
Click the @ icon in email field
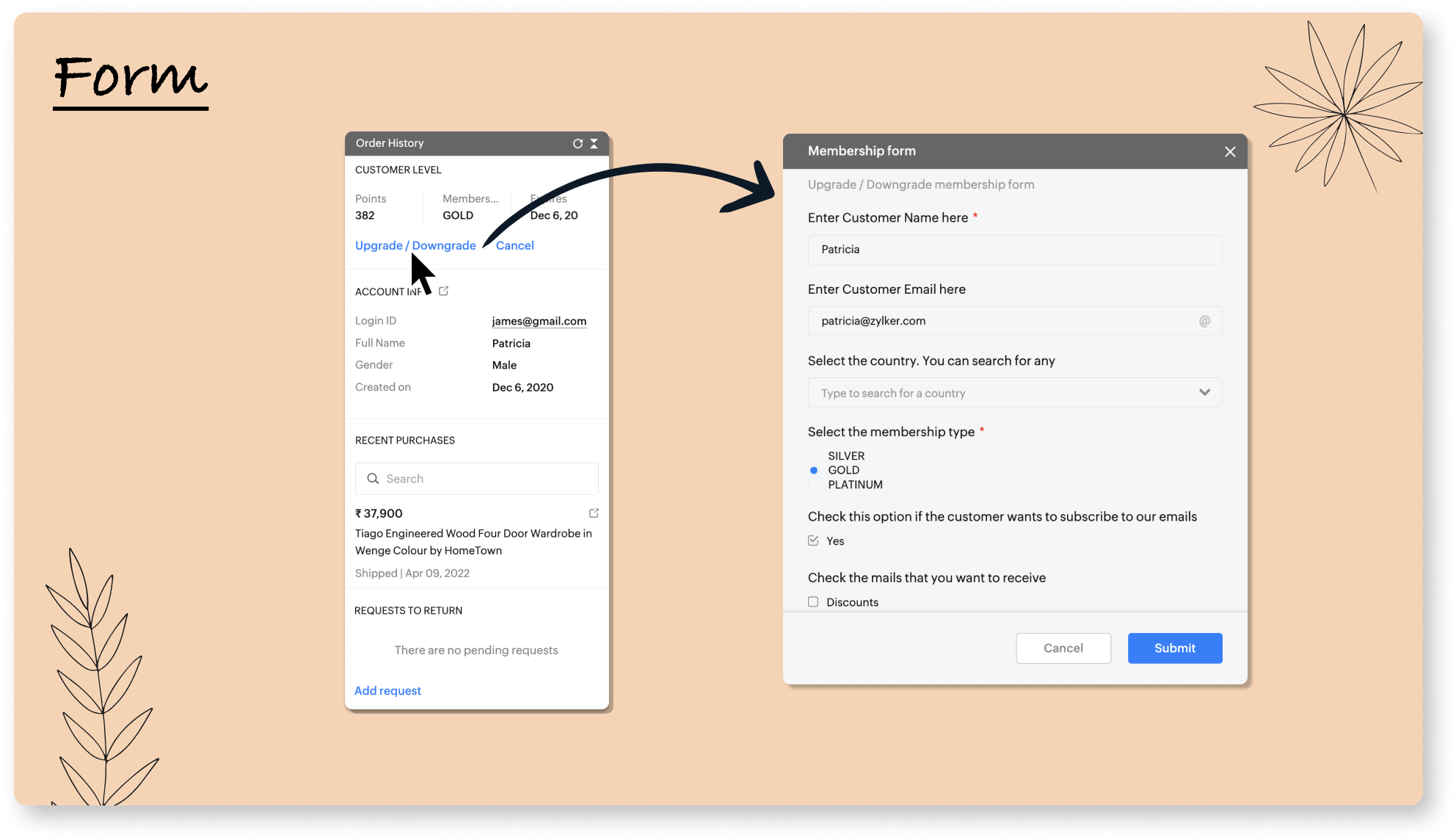(1204, 322)
